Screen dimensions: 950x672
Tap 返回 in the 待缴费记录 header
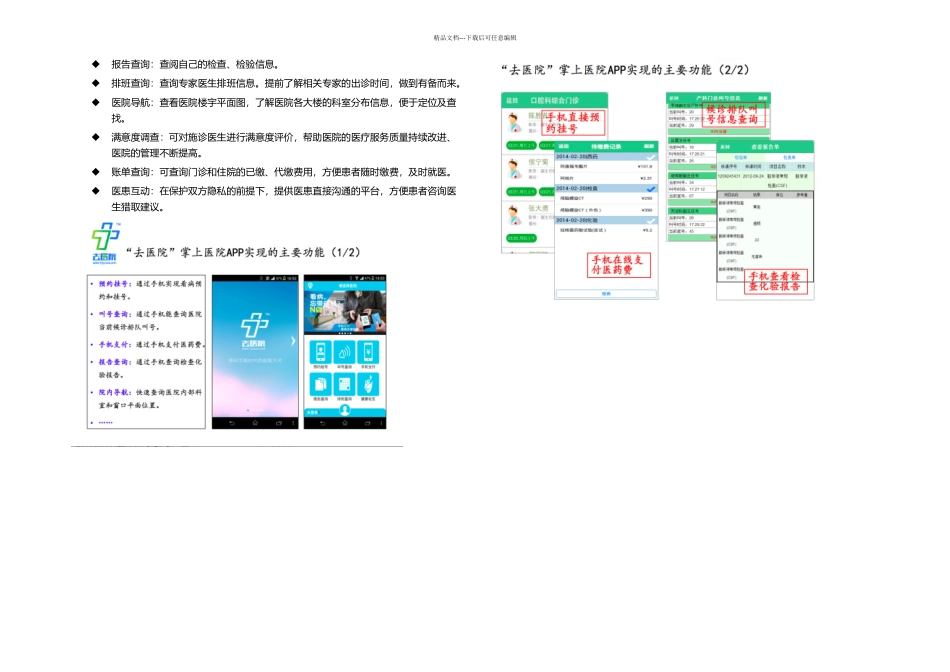pos(564,146)
